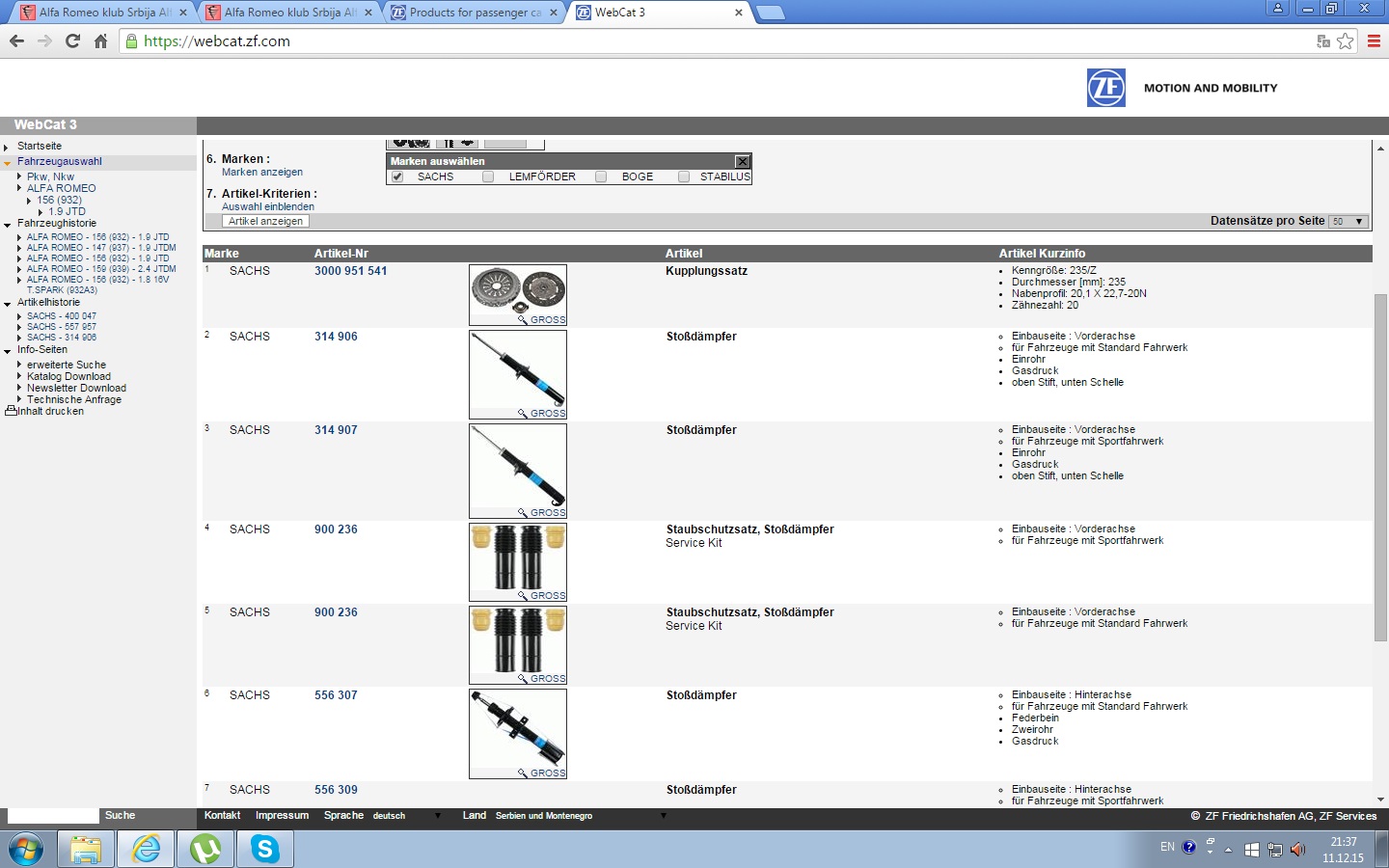Check the LEMFÖRDER brand checkbox
The image size is (1389, 868).
(488, 177)
